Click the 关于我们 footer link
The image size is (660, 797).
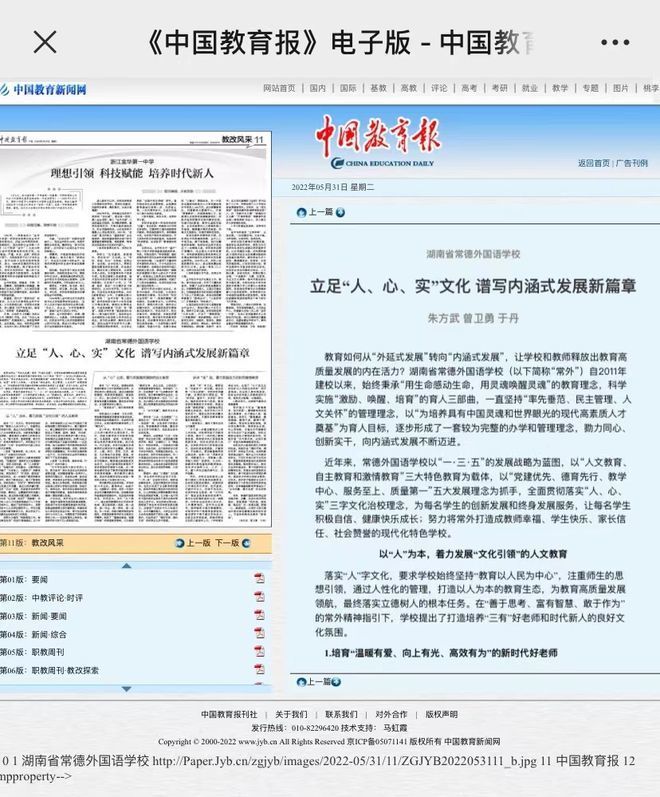(291, 715)
